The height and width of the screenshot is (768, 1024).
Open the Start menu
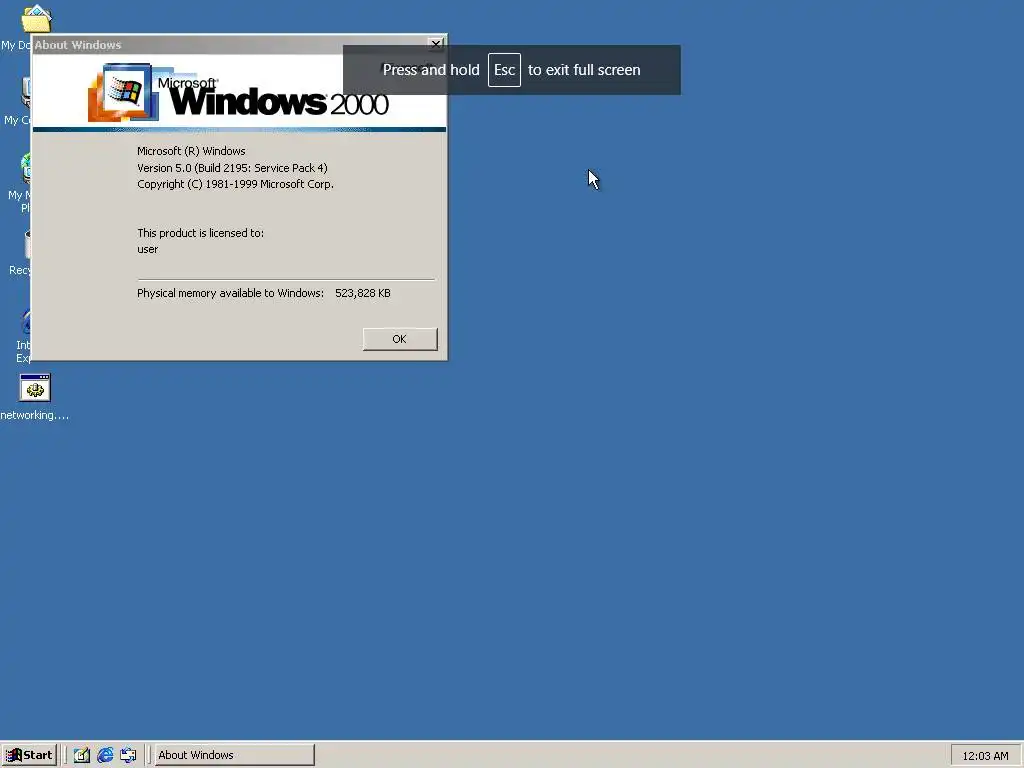coord(29,755)
